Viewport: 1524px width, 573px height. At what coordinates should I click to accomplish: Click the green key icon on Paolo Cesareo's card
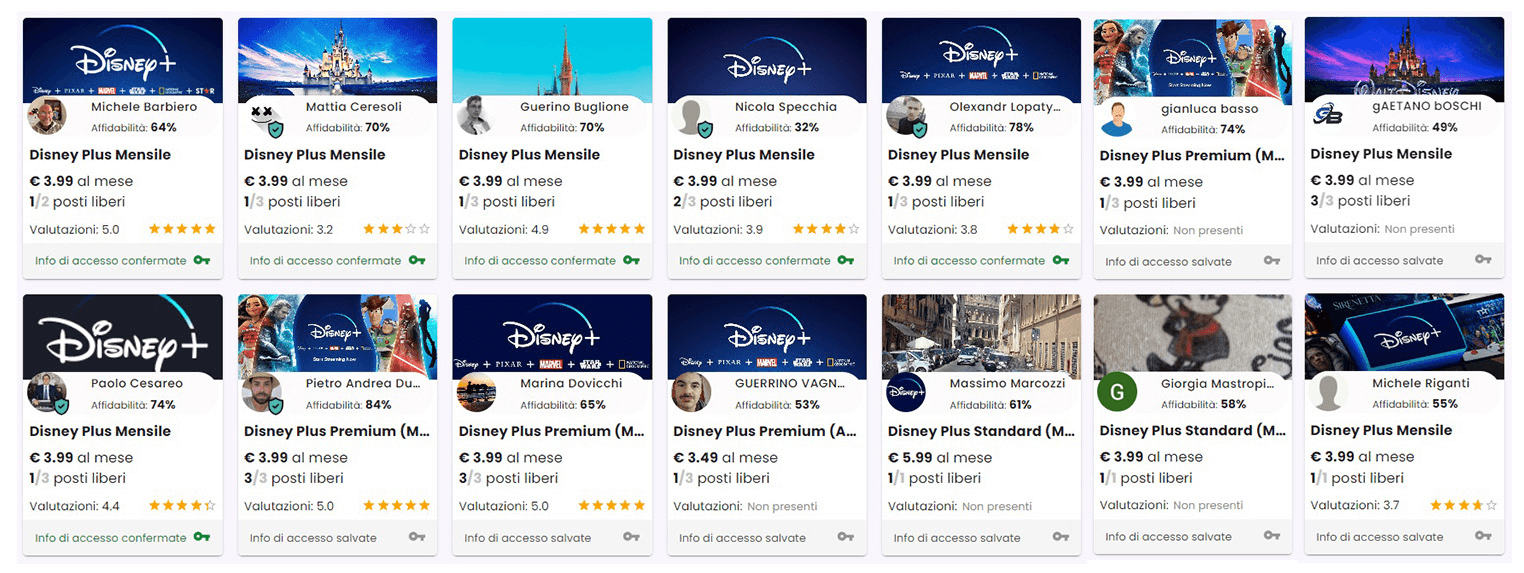202,537
